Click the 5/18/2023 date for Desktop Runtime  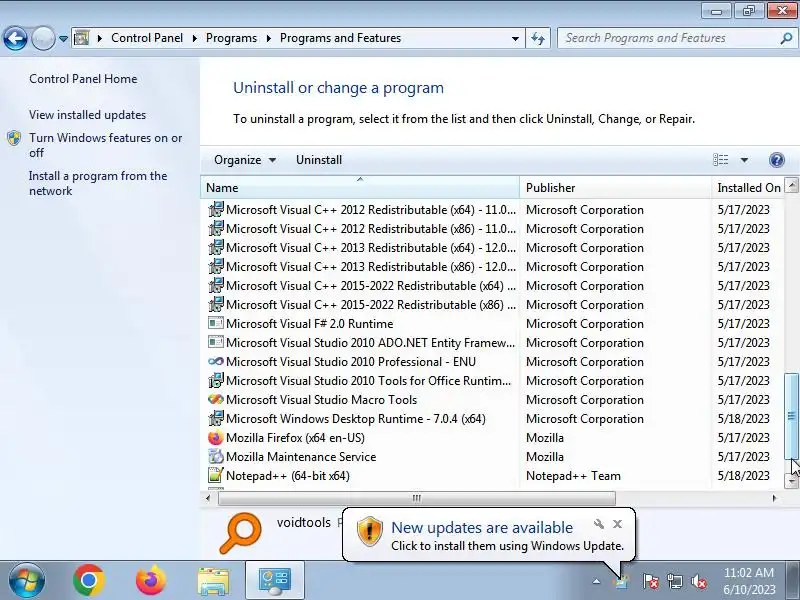[743, 419]
